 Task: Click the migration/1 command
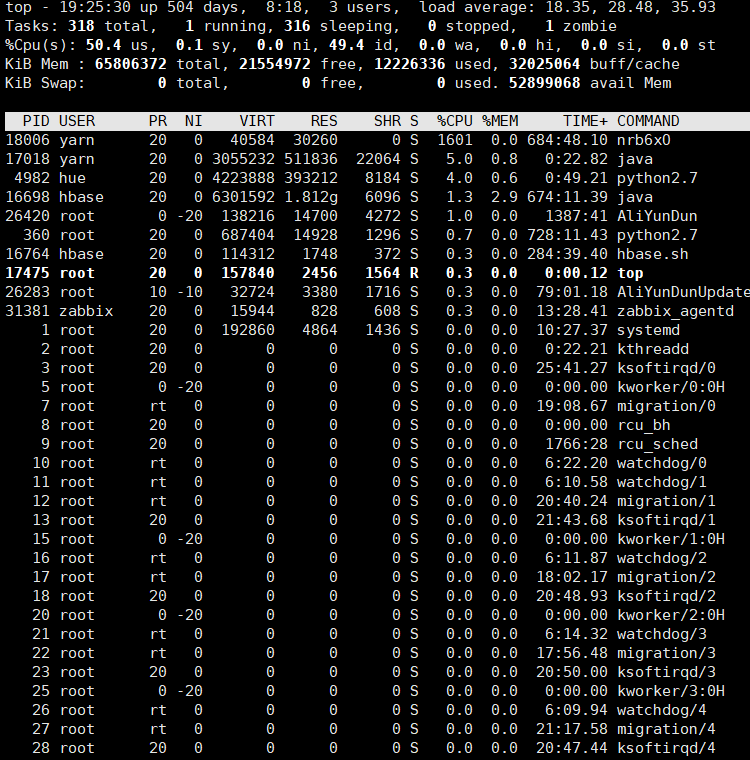[666, 501]
